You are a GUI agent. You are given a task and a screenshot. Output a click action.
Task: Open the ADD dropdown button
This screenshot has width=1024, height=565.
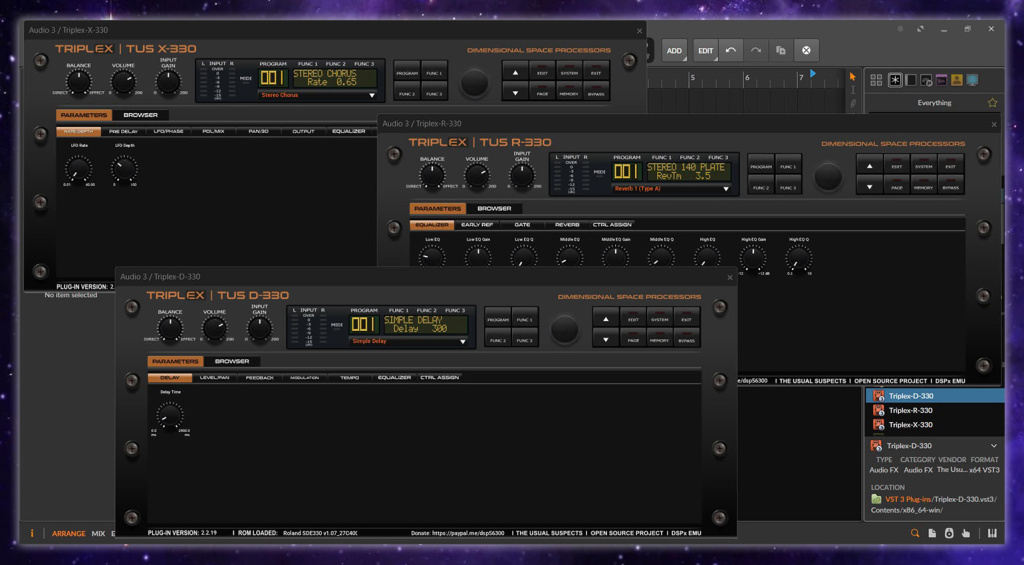(x=674, y=50)
